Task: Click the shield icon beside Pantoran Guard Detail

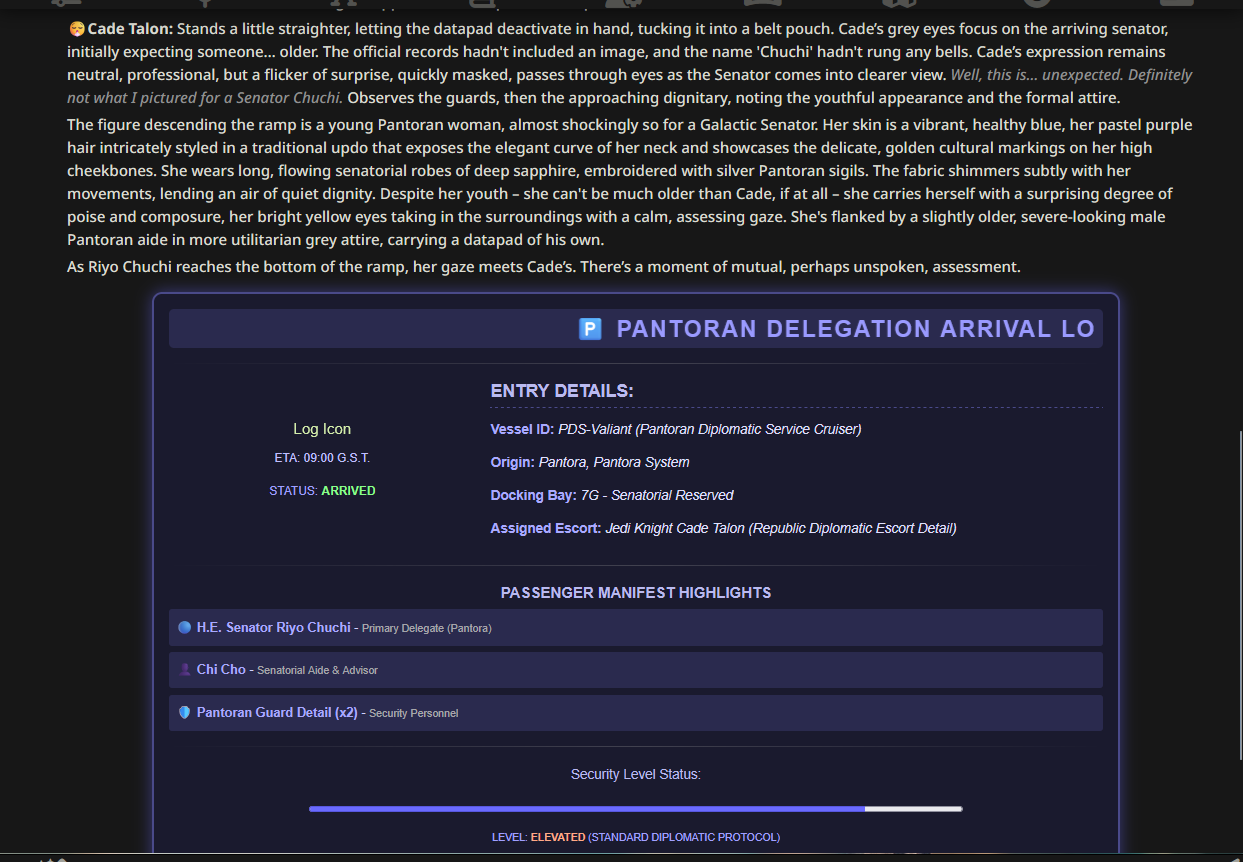Action: (x=184, y=713)
